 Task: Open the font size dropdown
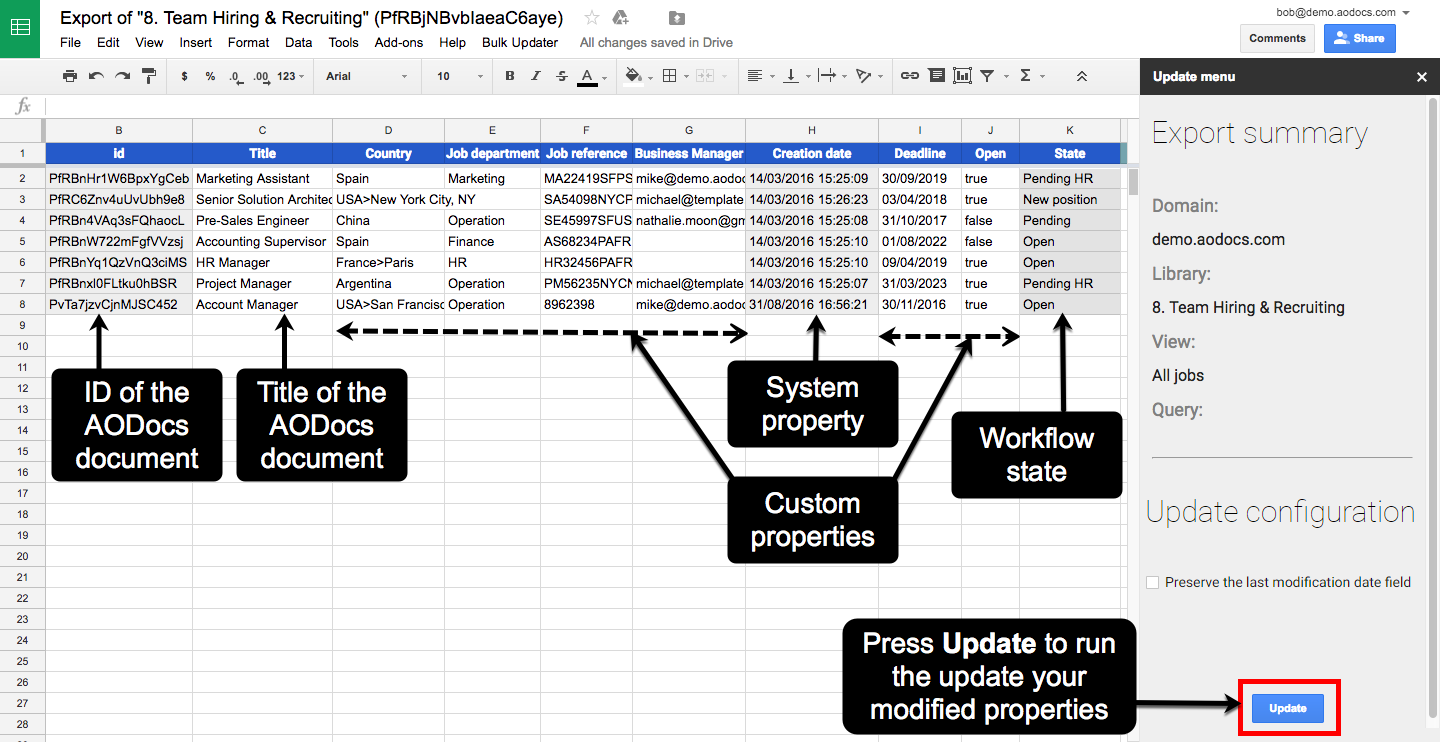(x=460, y=76)
